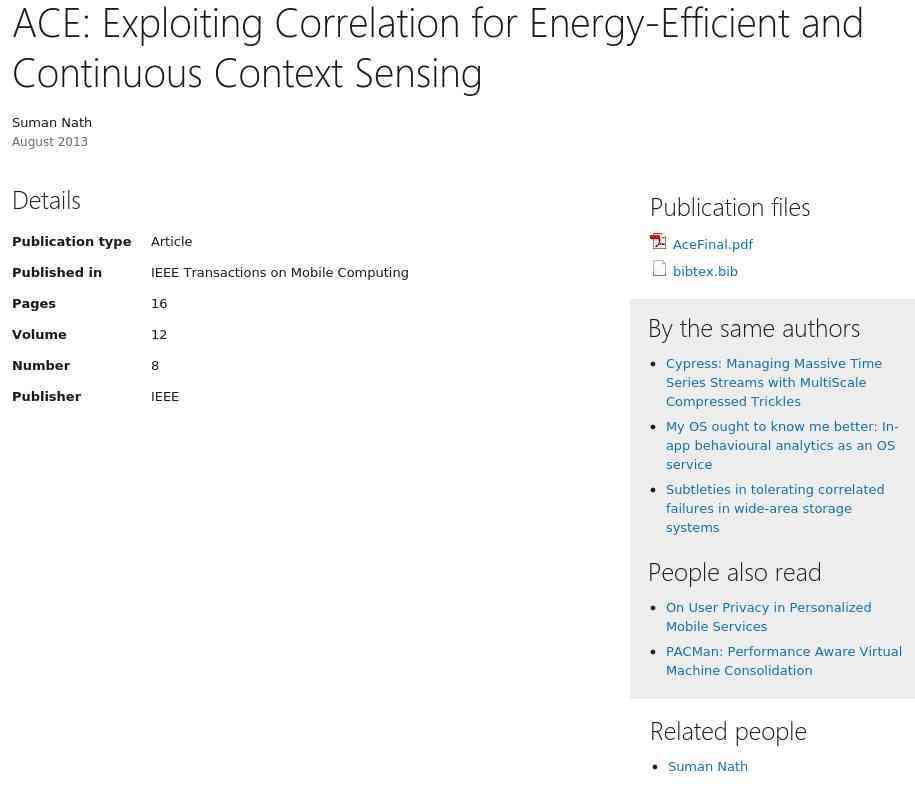Click the 'Related people' heading
915x800 pixels.
pos(727,731)
